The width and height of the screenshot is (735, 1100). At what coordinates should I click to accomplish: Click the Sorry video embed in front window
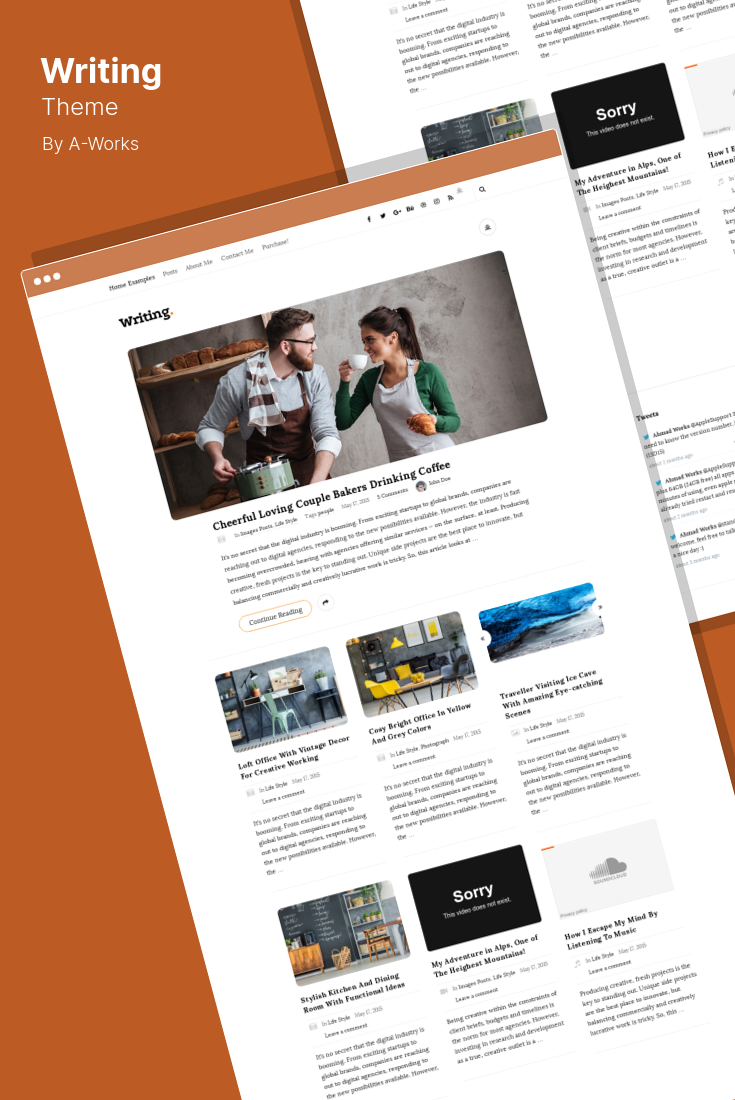(475, 899)
